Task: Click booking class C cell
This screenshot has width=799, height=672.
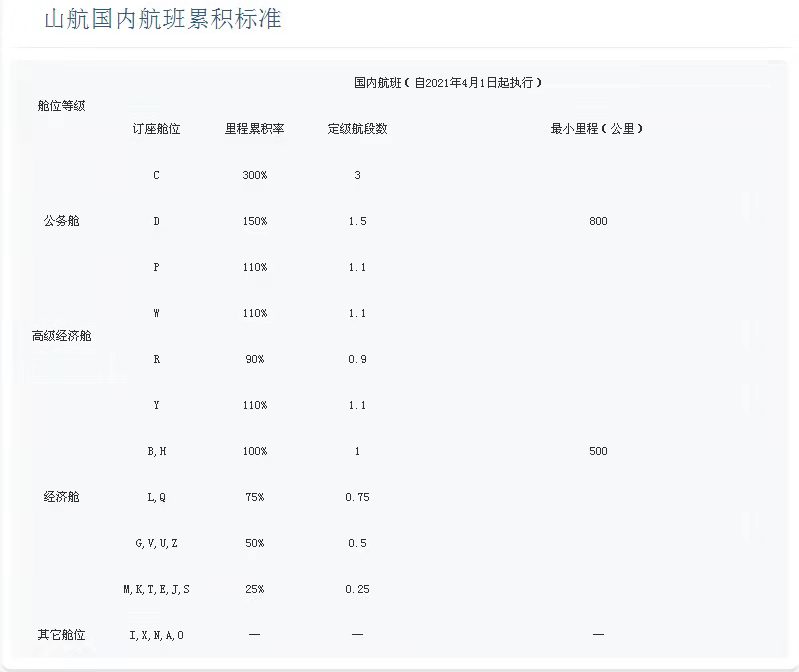Action: [x=156, y=175]
